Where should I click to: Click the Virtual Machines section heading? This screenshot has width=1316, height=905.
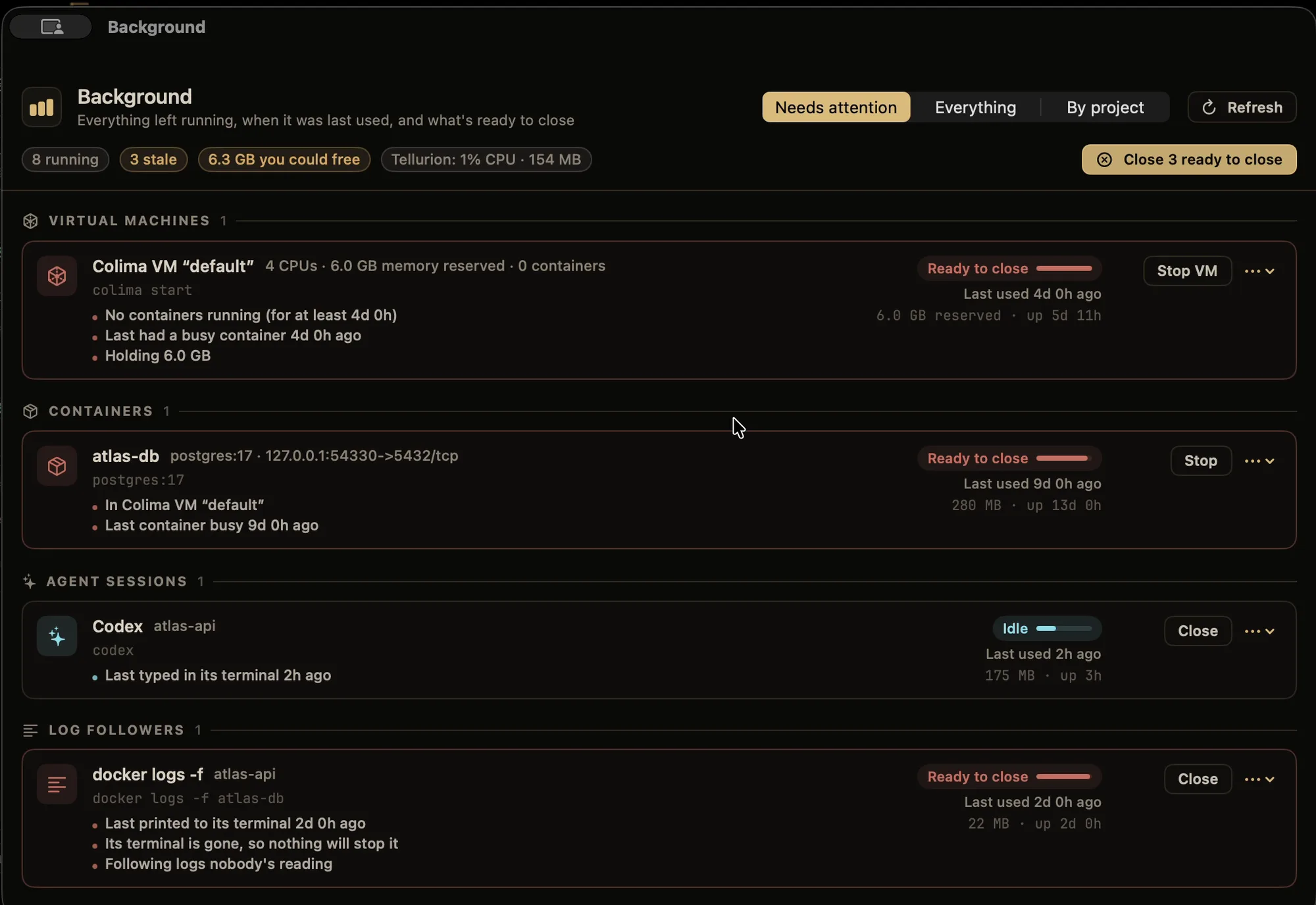(129, 221)
